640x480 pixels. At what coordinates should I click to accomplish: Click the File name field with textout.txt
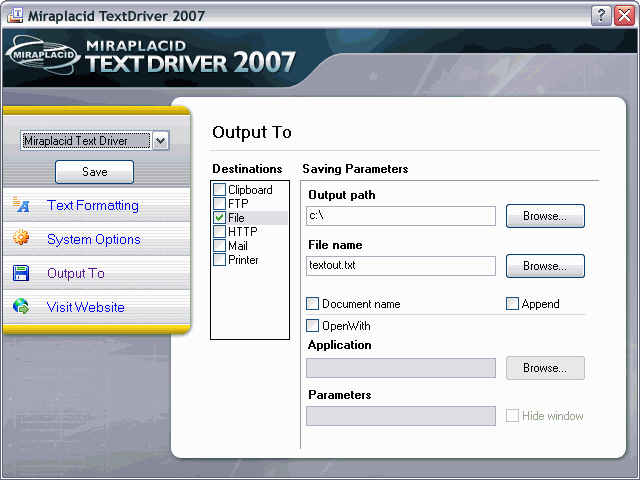click(x=401, y=266)
